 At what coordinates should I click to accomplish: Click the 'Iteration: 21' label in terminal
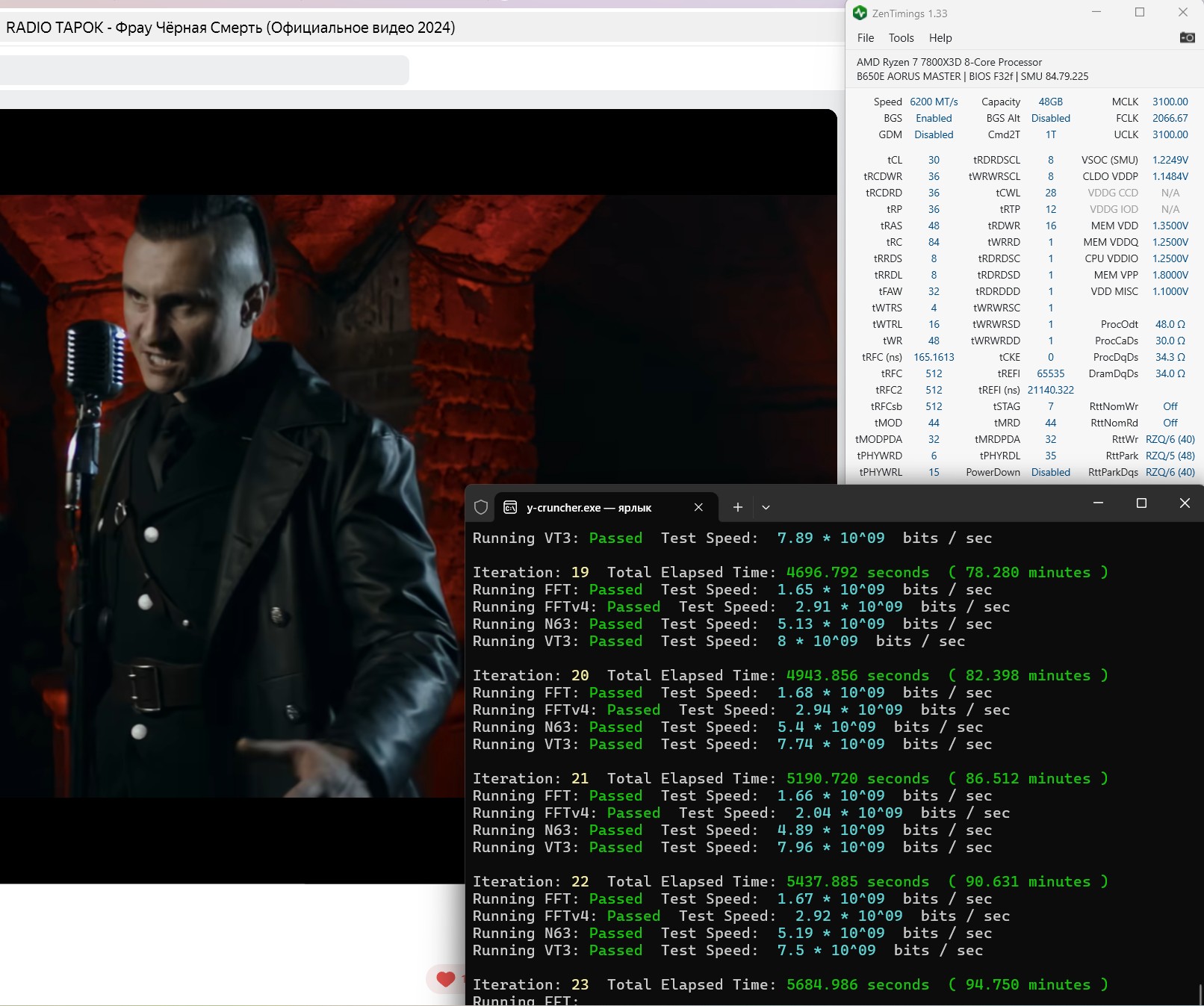pos(531,778)
